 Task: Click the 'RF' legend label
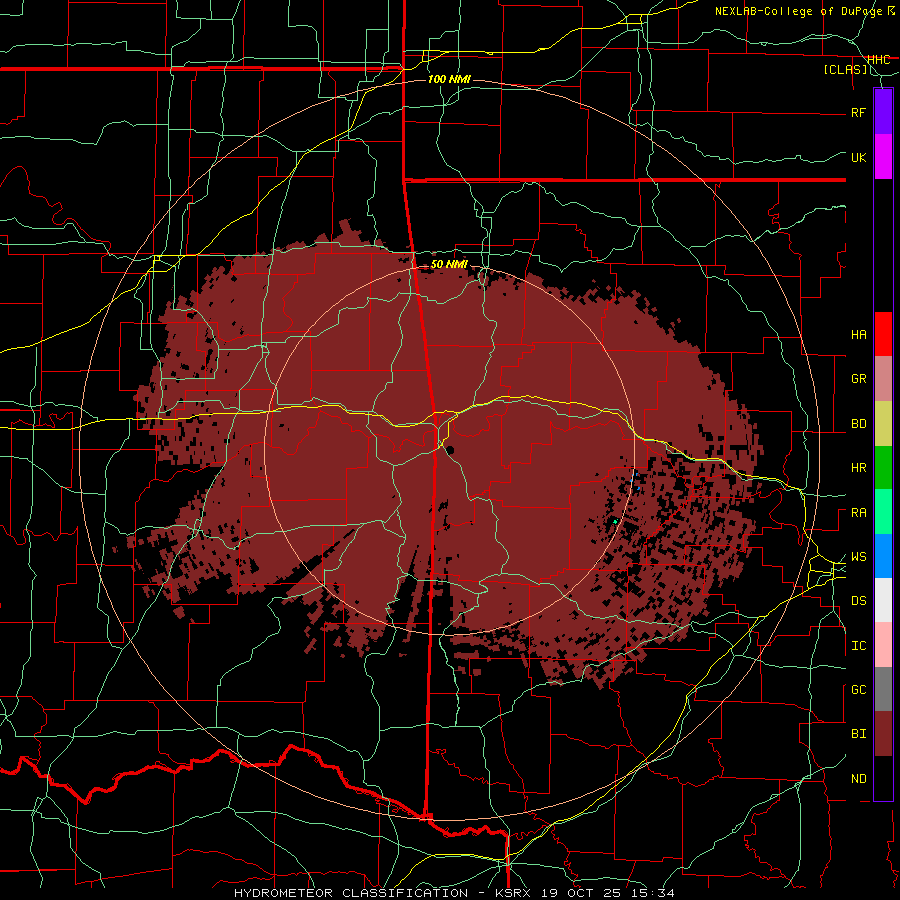pos(858,113)
